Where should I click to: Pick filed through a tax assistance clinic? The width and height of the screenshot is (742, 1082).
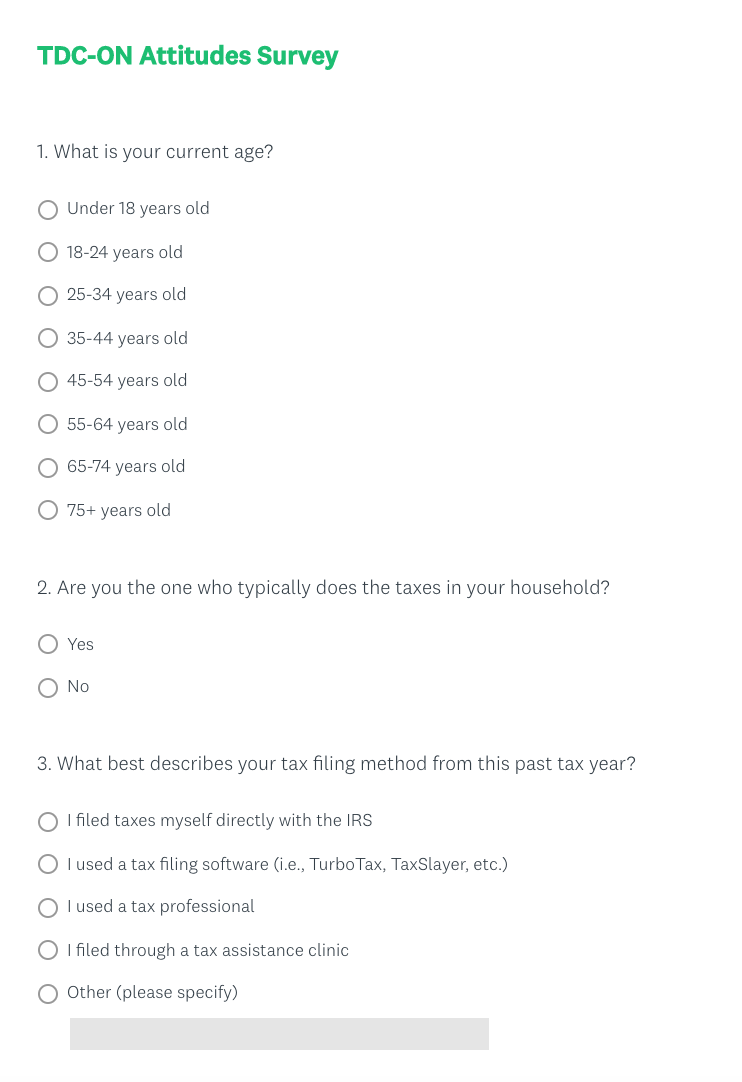coord(48,951)
